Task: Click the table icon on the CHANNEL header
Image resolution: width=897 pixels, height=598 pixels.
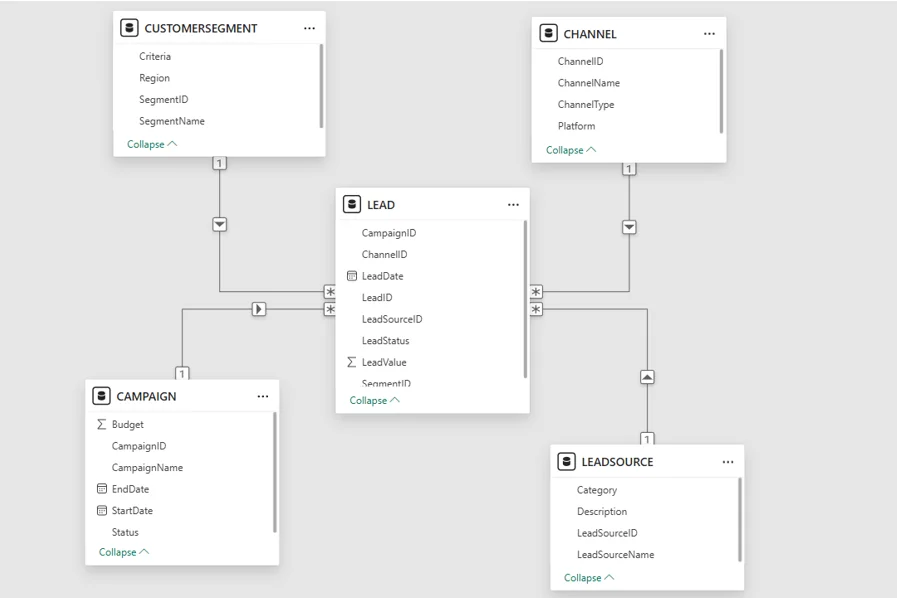Action: [x=548, y=33]
